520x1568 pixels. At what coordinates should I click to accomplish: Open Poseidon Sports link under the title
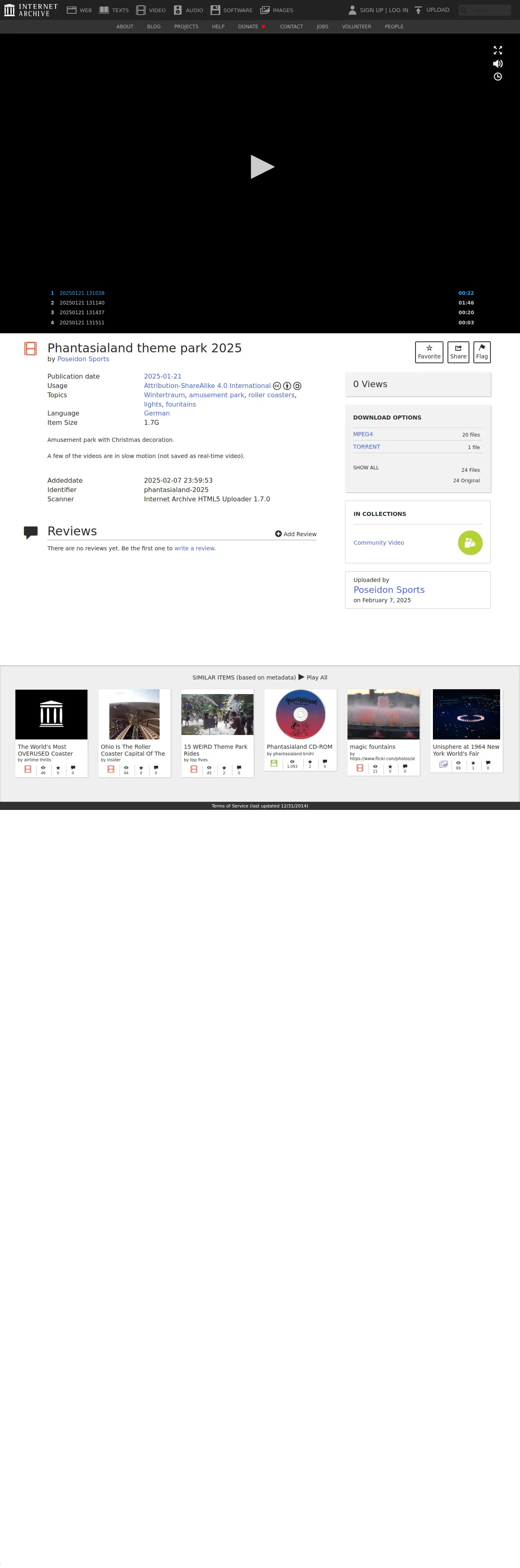pyautogui.click(x=83, y=359)
